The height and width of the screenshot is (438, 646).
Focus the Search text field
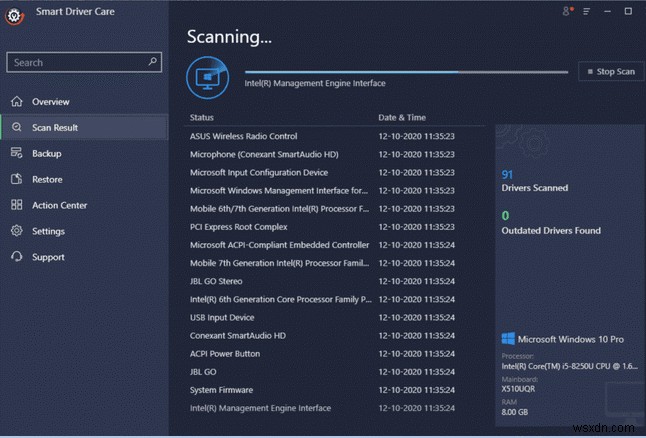[75, 62]
